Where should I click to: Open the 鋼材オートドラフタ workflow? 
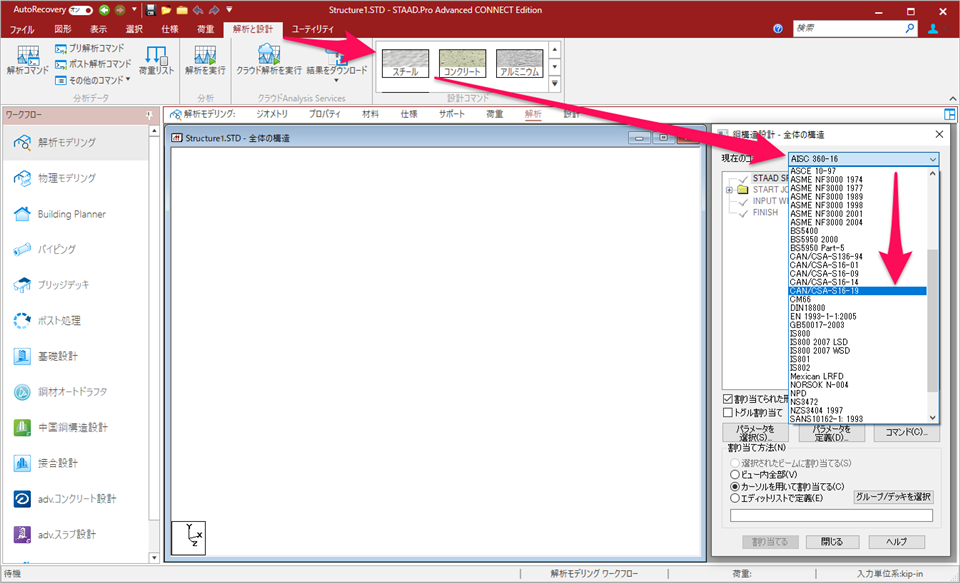pyautogui.click(x=75, y=391)
